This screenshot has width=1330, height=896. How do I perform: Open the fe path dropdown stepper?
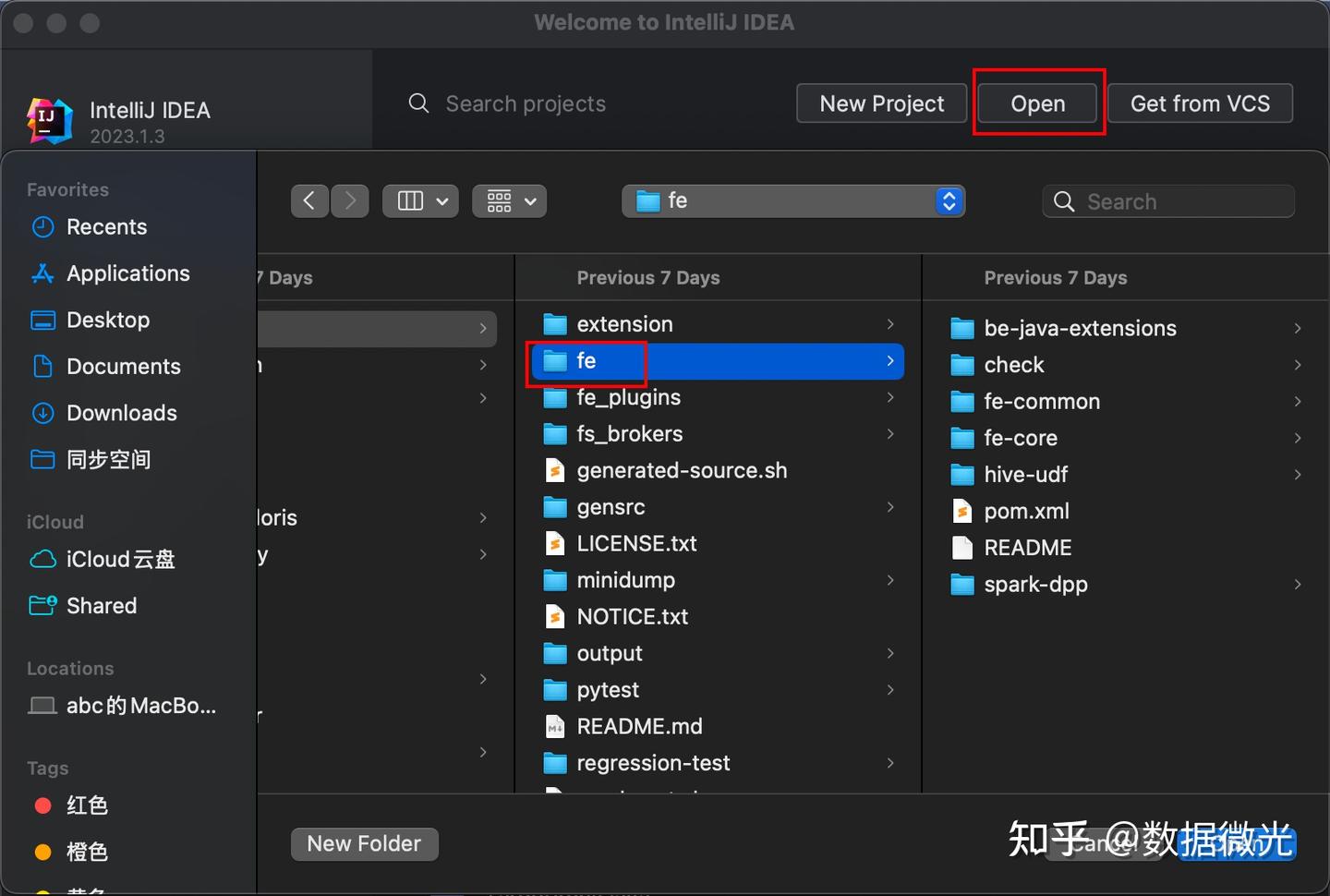[949, 200]
